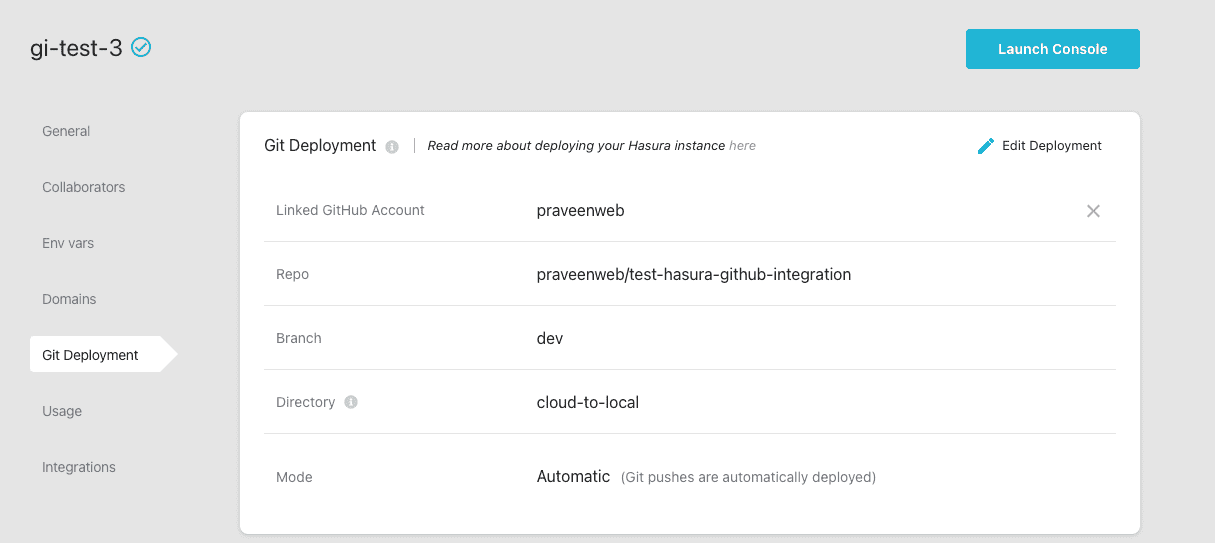Switch to the Env vars tab
This screenshot has height=543, width=1215.
coord(68,243)
